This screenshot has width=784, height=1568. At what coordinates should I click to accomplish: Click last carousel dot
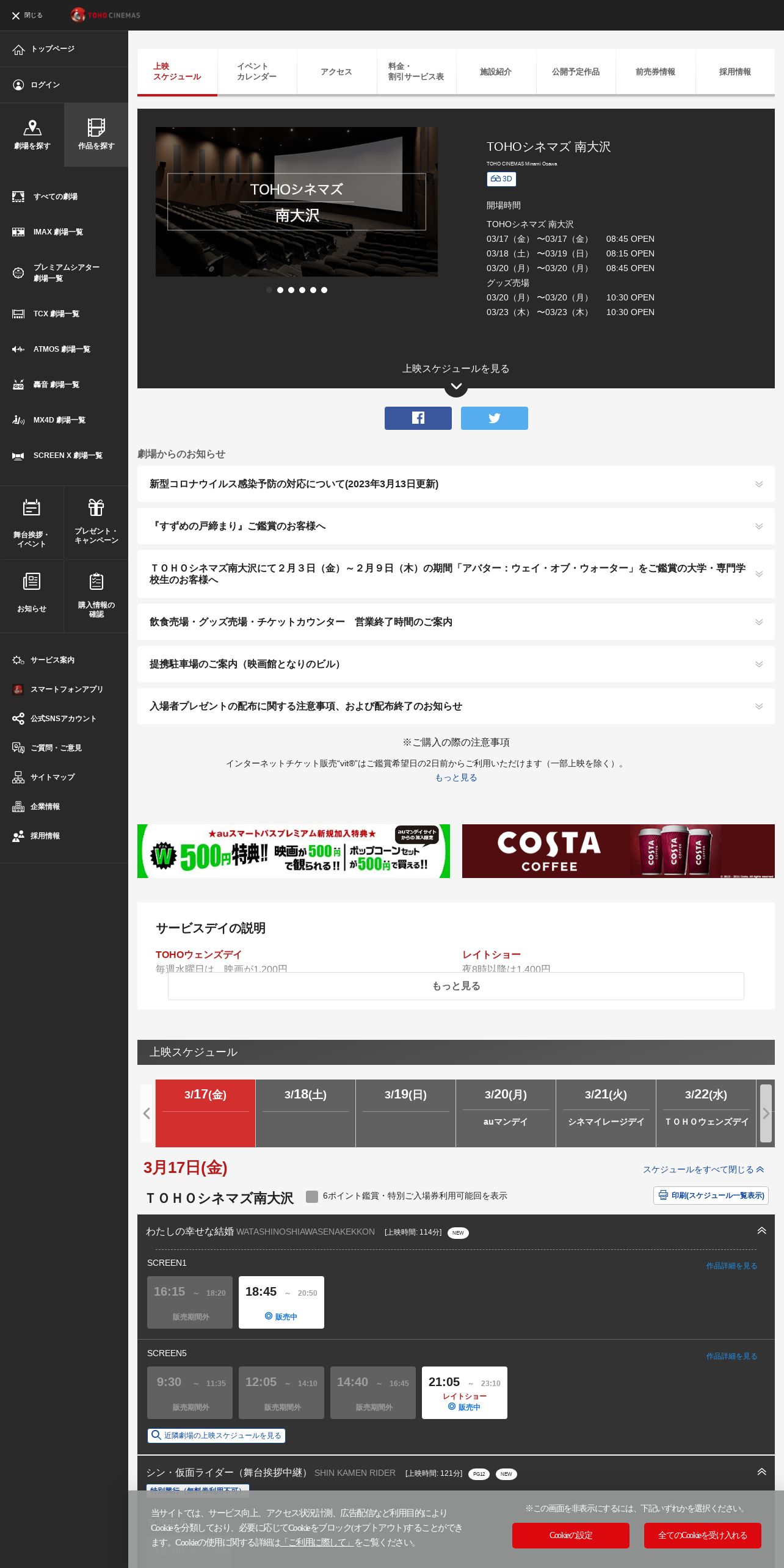coord(324,290)
